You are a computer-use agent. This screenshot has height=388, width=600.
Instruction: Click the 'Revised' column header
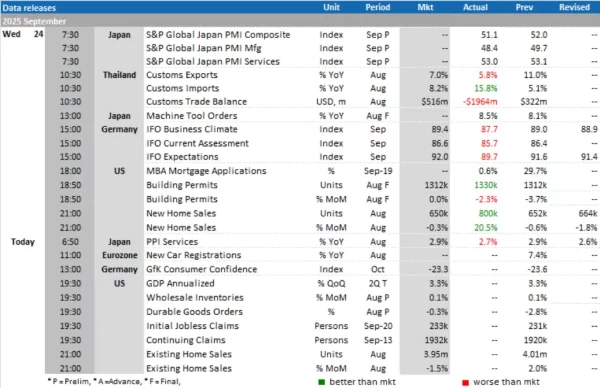click(574, 7)
